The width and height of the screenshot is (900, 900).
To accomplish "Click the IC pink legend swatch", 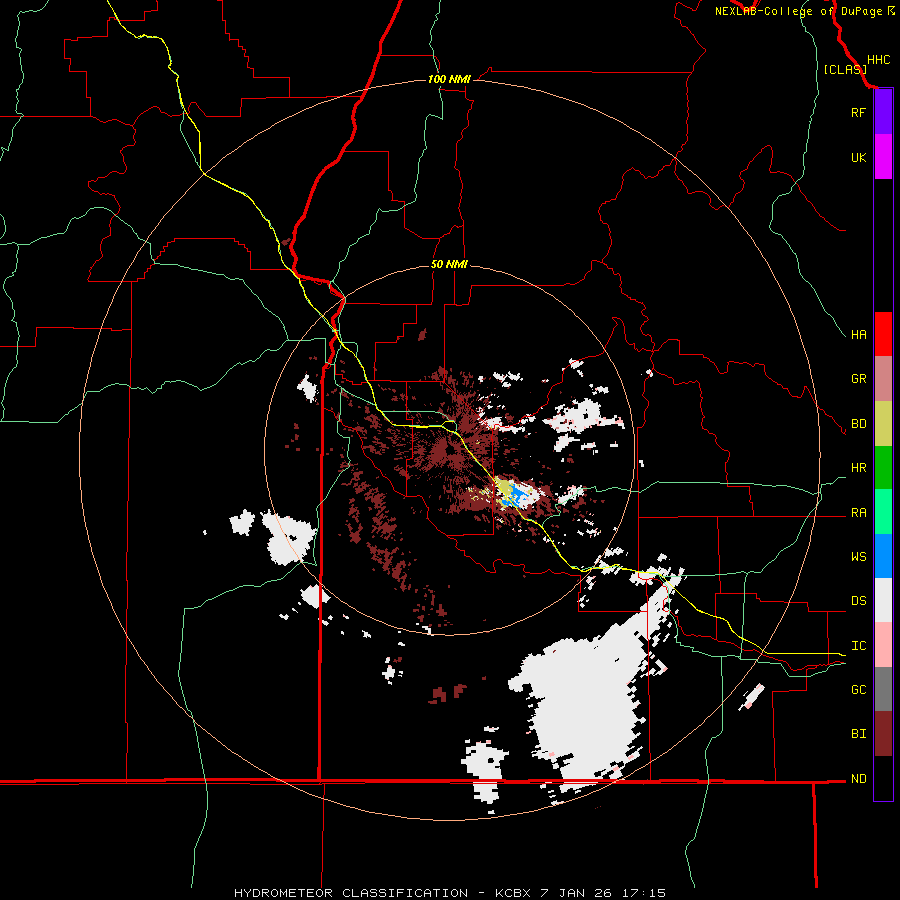I will point(883,645).
